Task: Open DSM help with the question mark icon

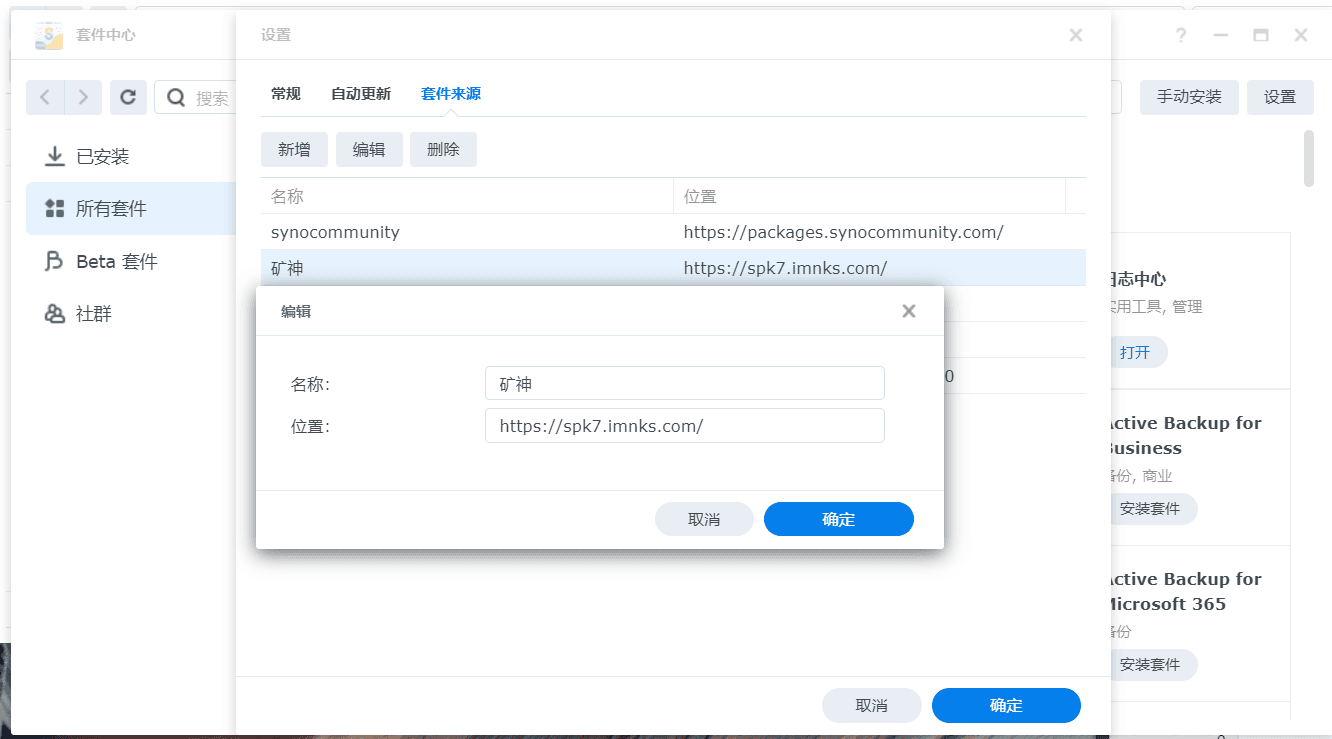Action: coord(1180,35)
